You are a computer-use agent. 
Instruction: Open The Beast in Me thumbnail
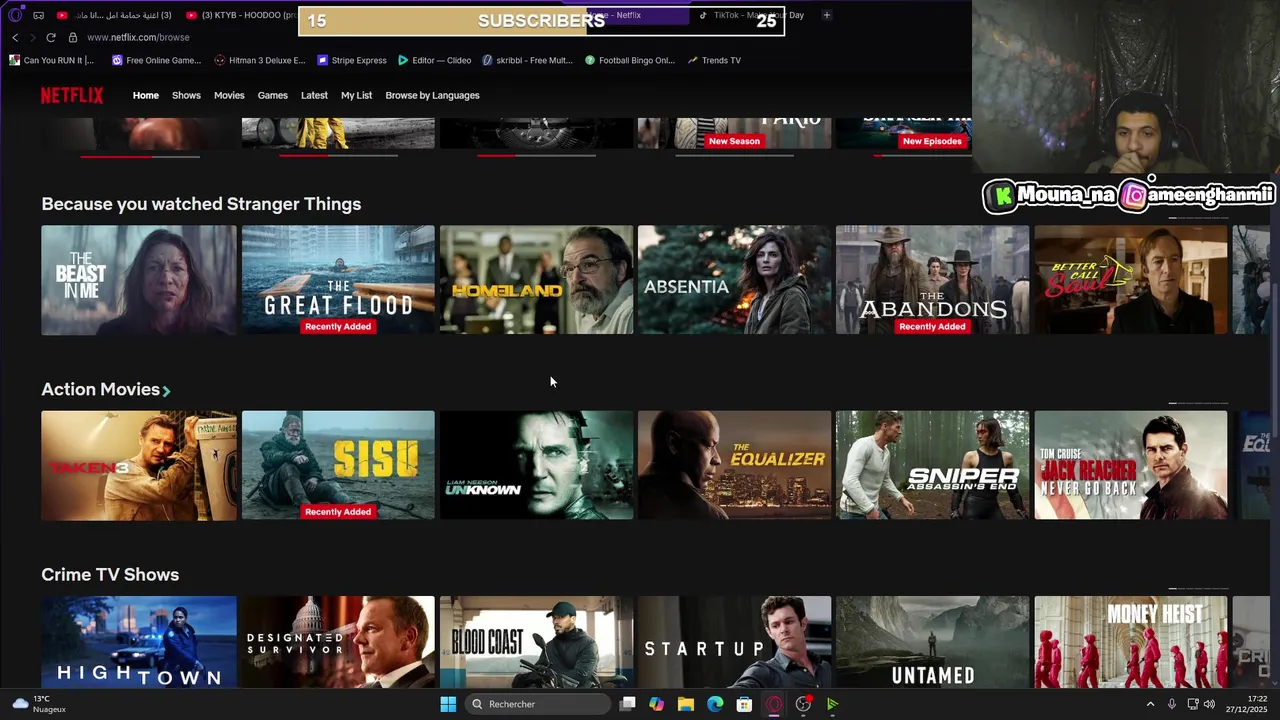click(139, 280)
